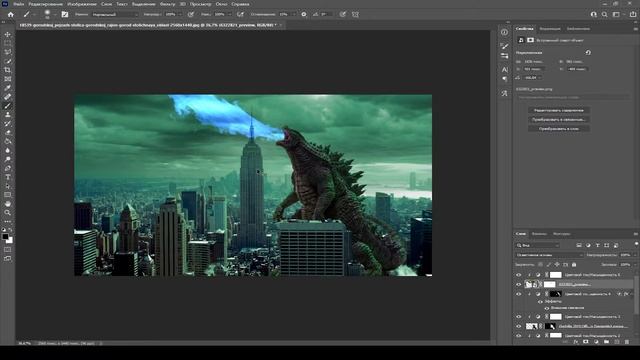Image resolution: width=640 pixels, height=360 pixels.
Task: Open the smoothing value dropdown in the options bar
Action: [x=293, y=14]
